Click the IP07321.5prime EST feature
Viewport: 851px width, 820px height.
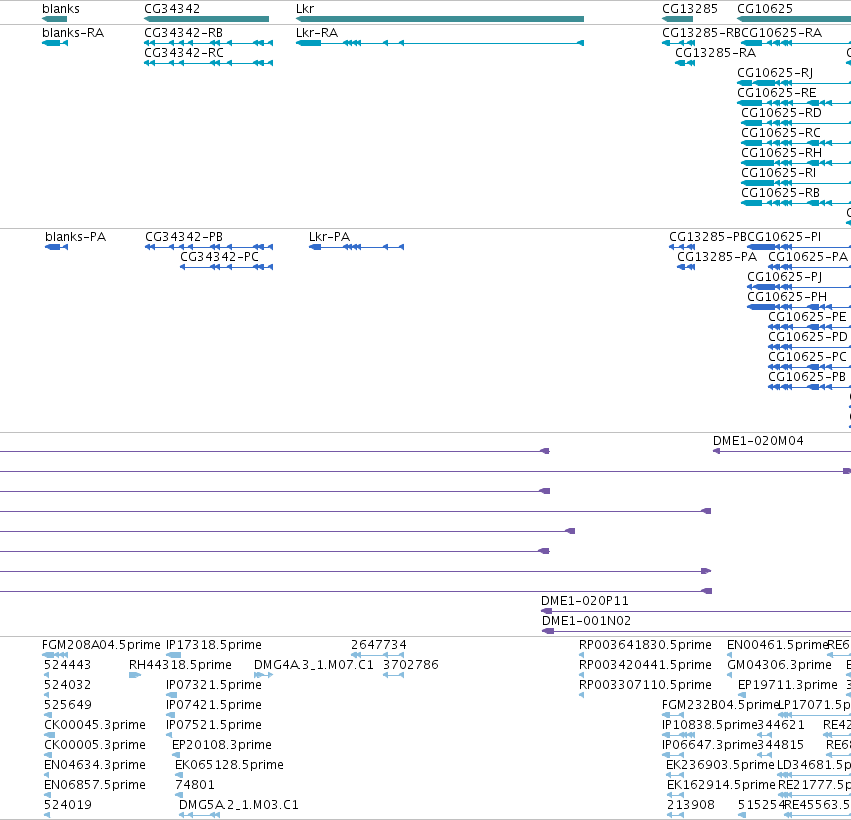point(172,695)
